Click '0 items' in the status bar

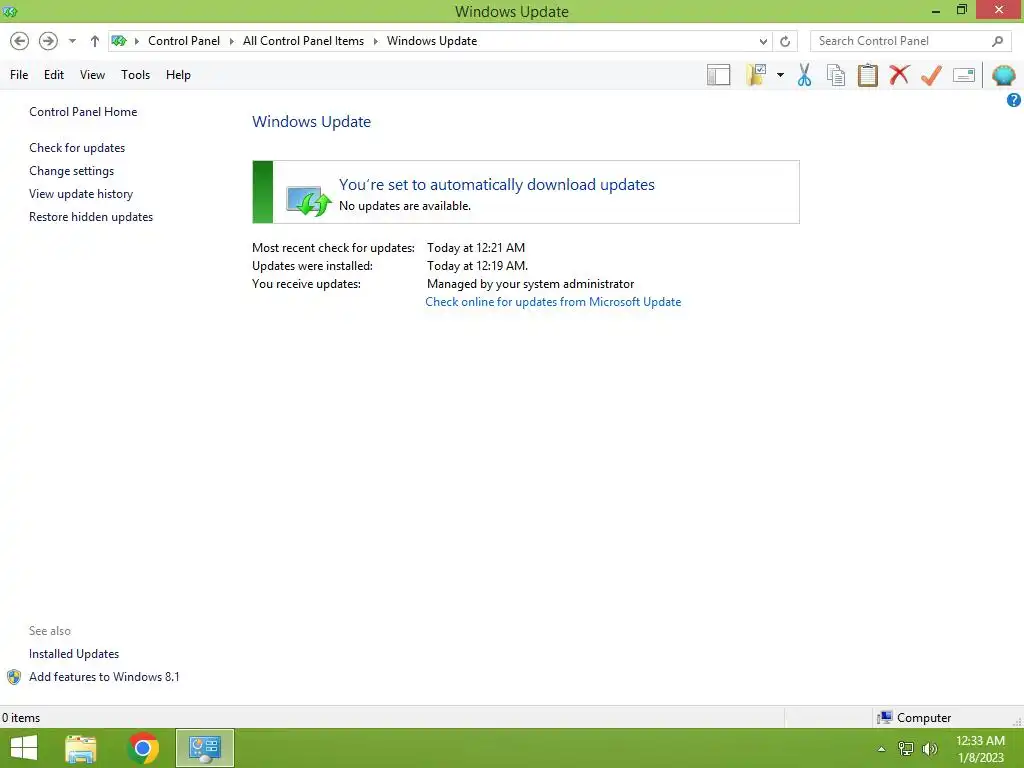click(21, 718)
